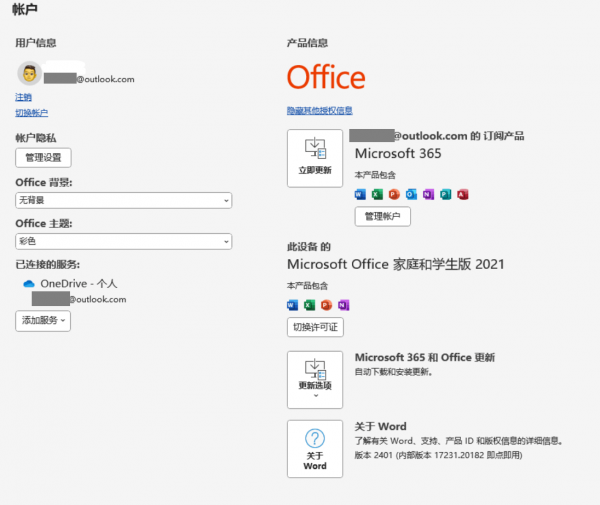Click the 切换许可证 button
600x505 pixels.
tap(315, 327)
